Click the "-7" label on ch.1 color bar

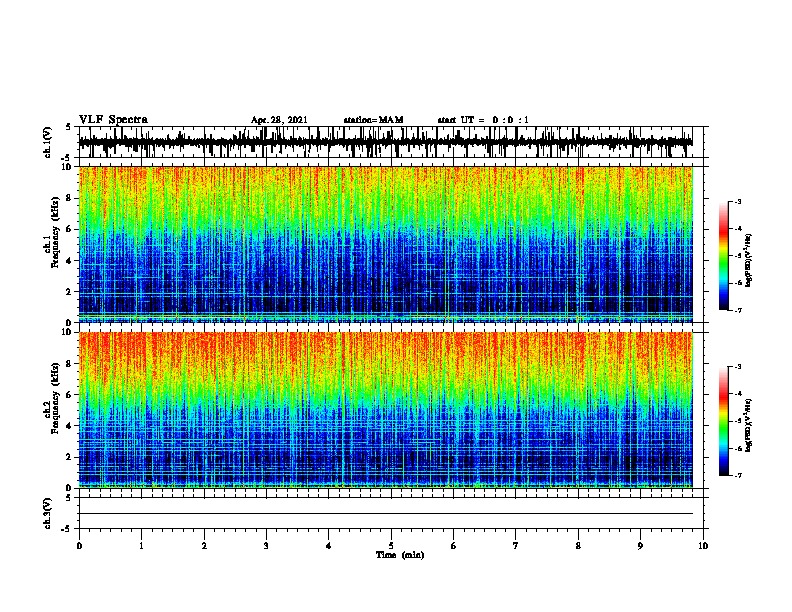(738, 310)
